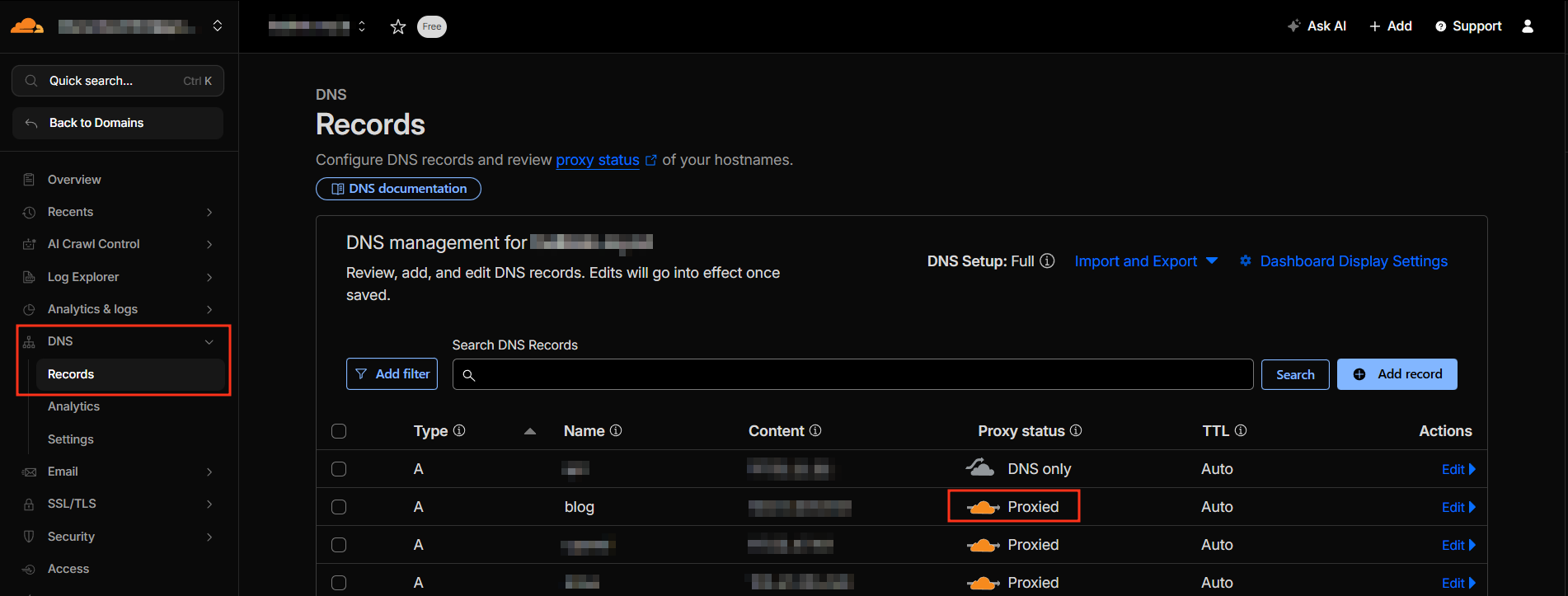This screenshot has height=596, width=1568.
Task: Open the user profile icon
Action: point(1528,26)
